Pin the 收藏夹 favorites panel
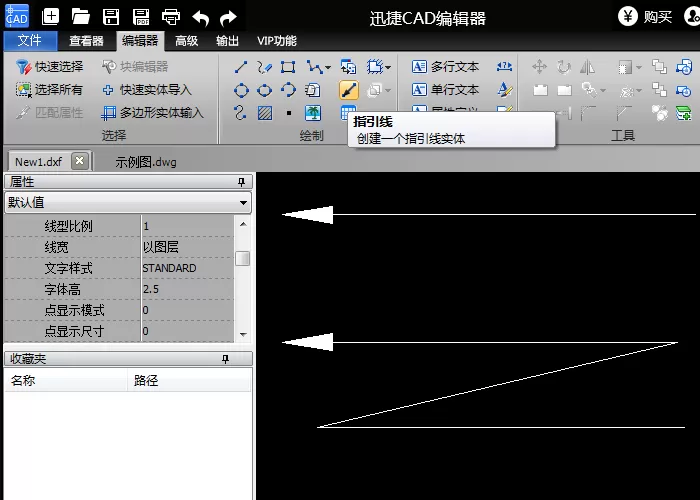 [x=225, y=359]
